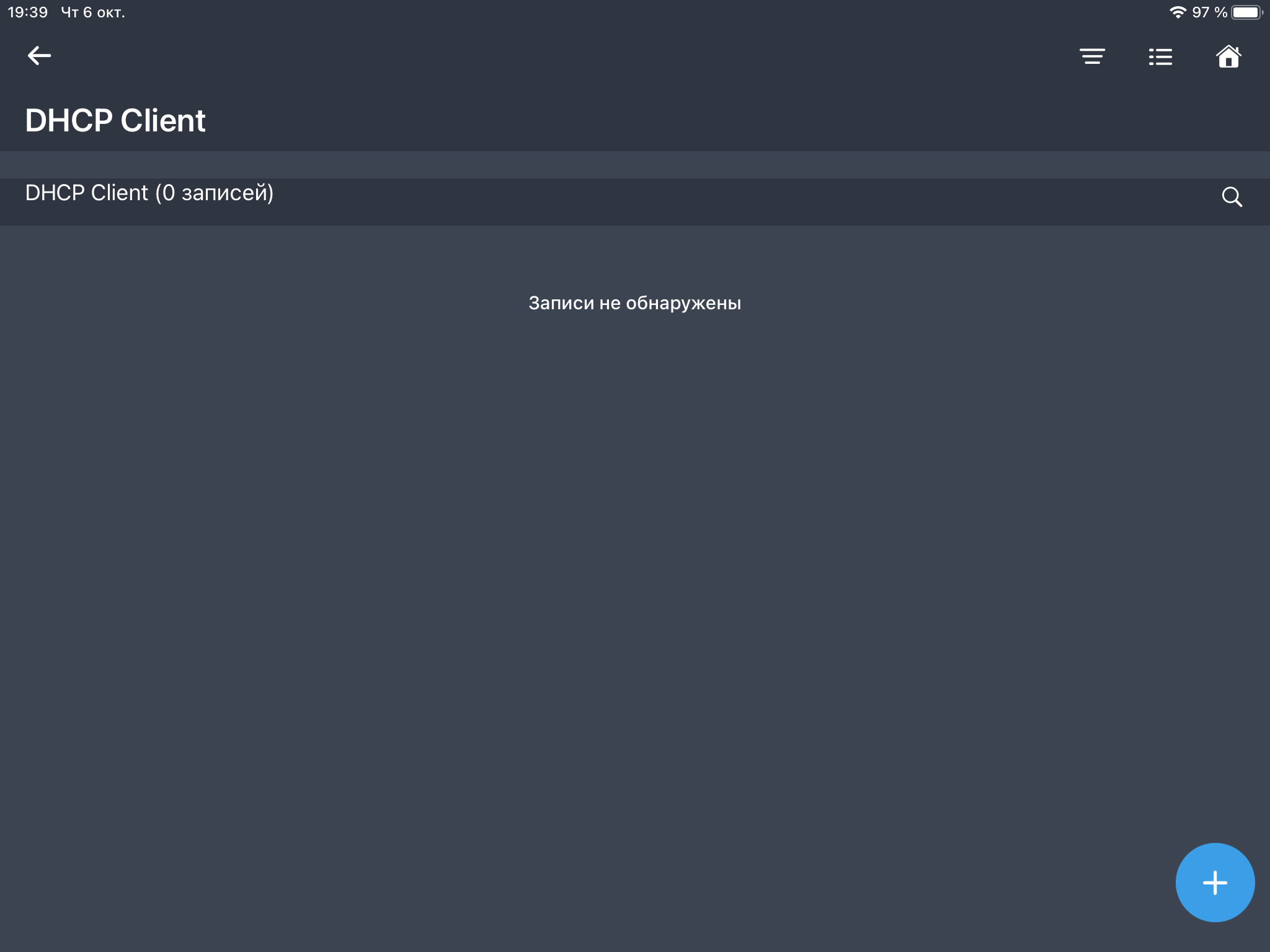The width and height of the screenshot is (1270, 952).
Task: Tap the battery icon in status bar
Action: (1247, 12)
